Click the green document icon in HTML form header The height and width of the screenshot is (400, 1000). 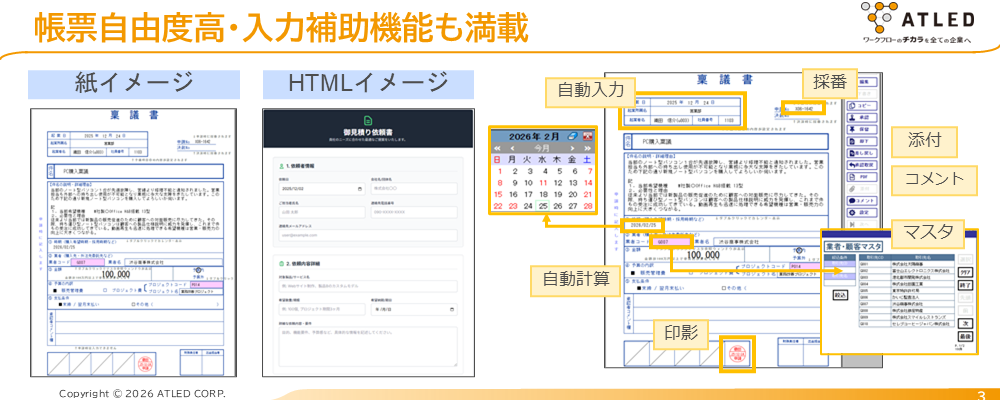(368, 120)
